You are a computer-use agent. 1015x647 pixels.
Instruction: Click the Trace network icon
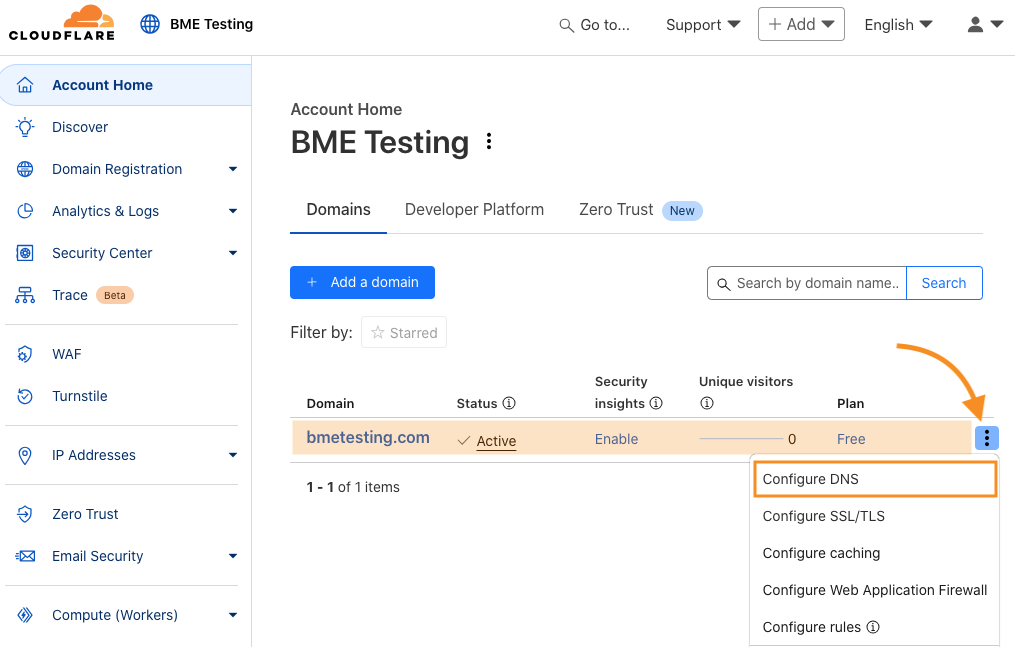pos(25,295)
